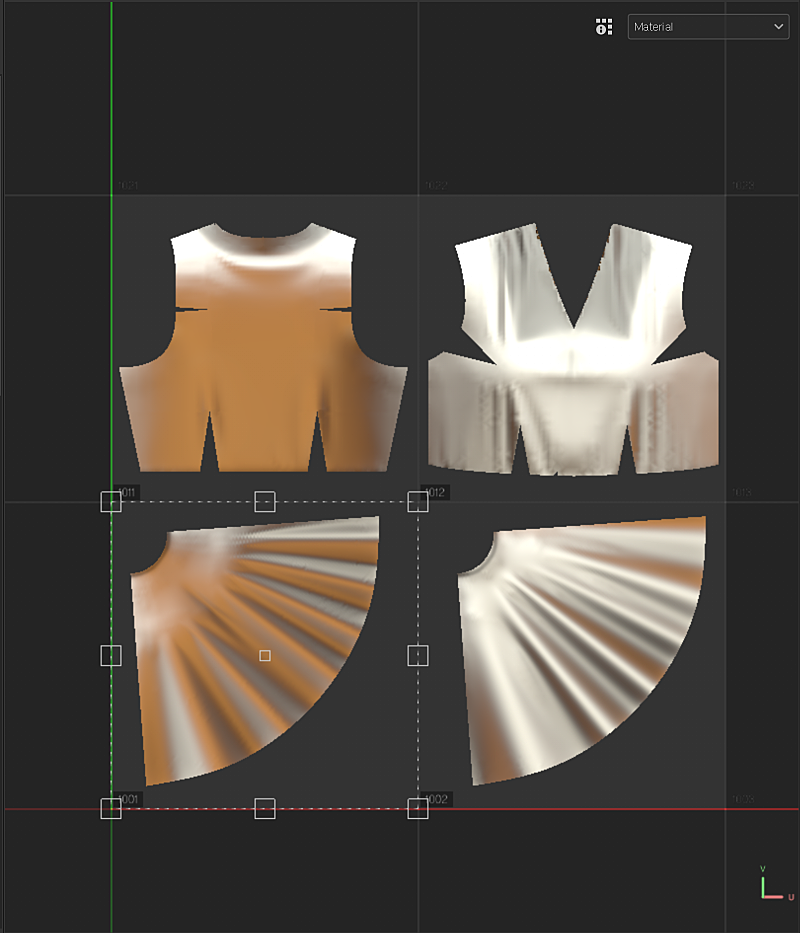This screenshot has height=933, width=800.
Task: Click the UV axis gizmo in the corner
Action: (x=768, y=884)
